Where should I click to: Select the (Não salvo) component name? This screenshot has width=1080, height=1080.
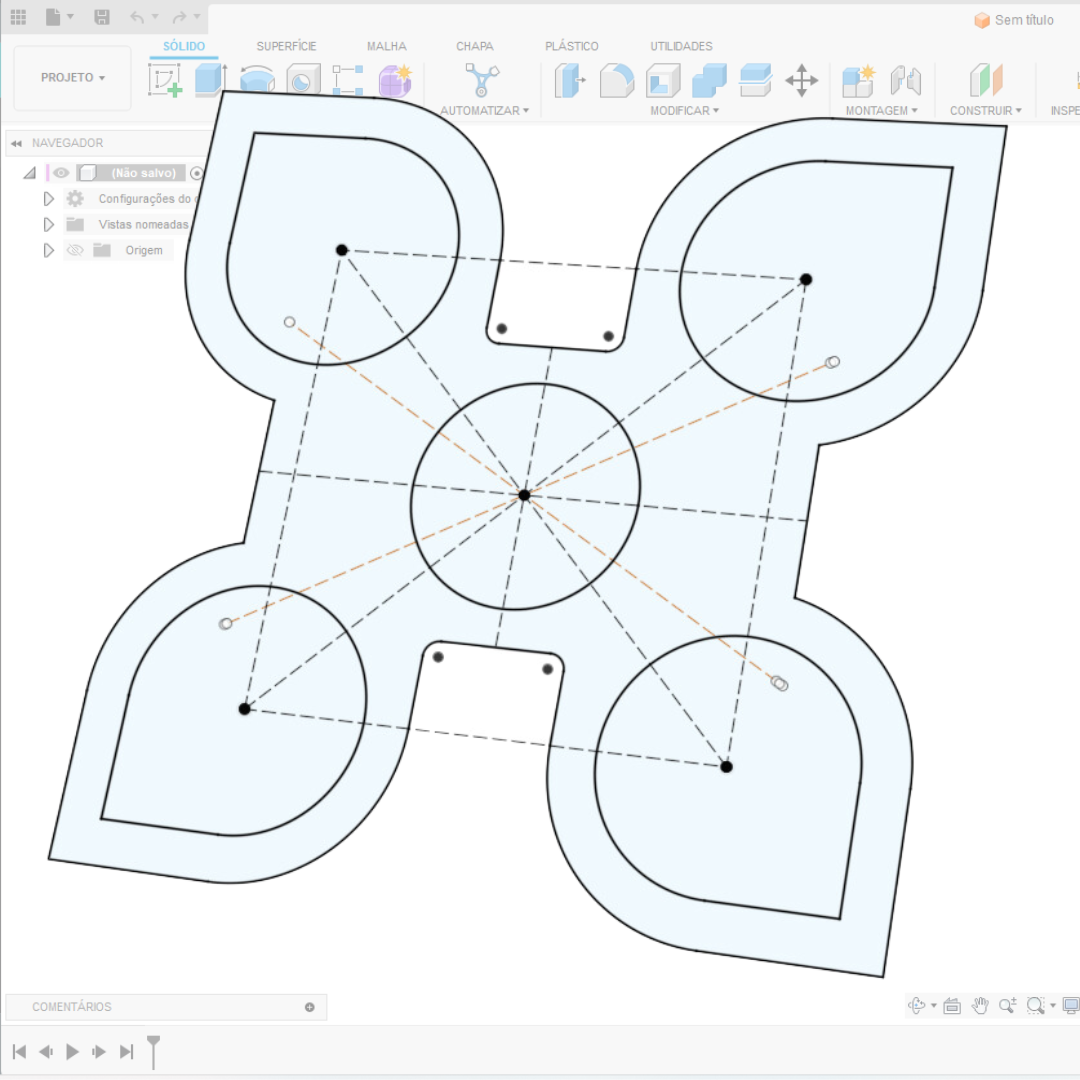click(x=143, y=173)
